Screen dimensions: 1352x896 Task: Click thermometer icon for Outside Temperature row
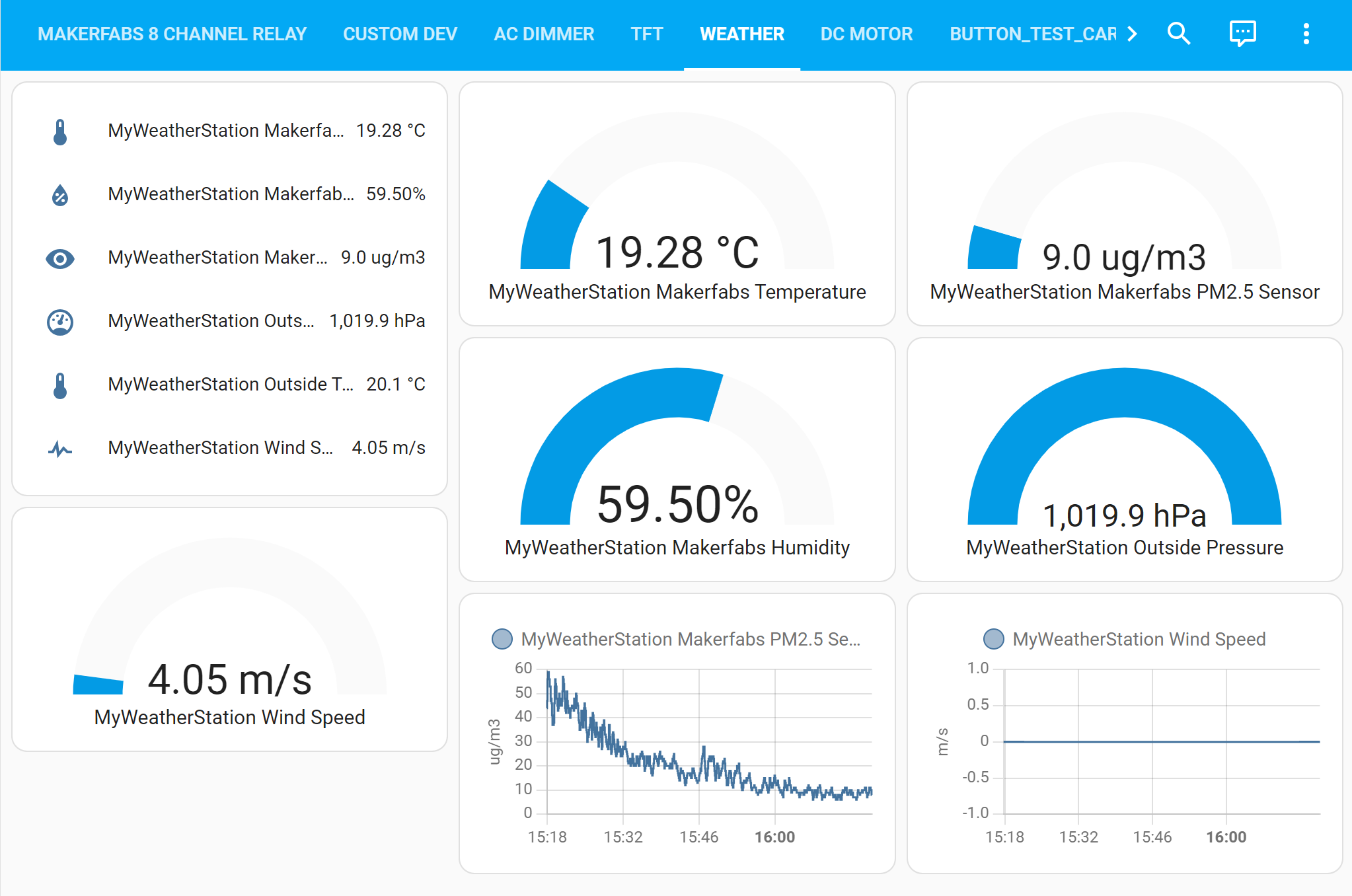coord(60,385)
